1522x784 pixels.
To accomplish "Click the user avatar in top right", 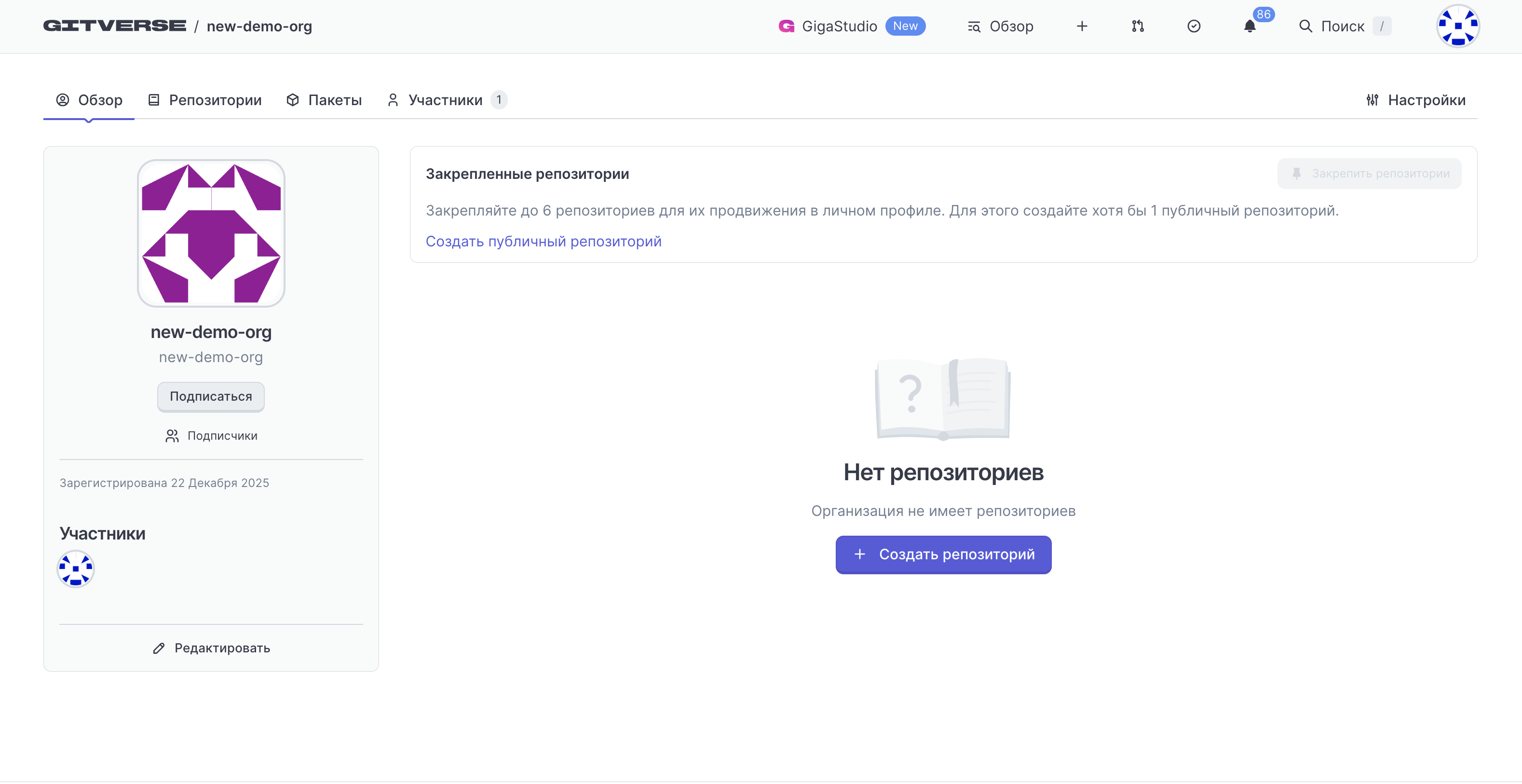I will click(x=1457, y=26).
